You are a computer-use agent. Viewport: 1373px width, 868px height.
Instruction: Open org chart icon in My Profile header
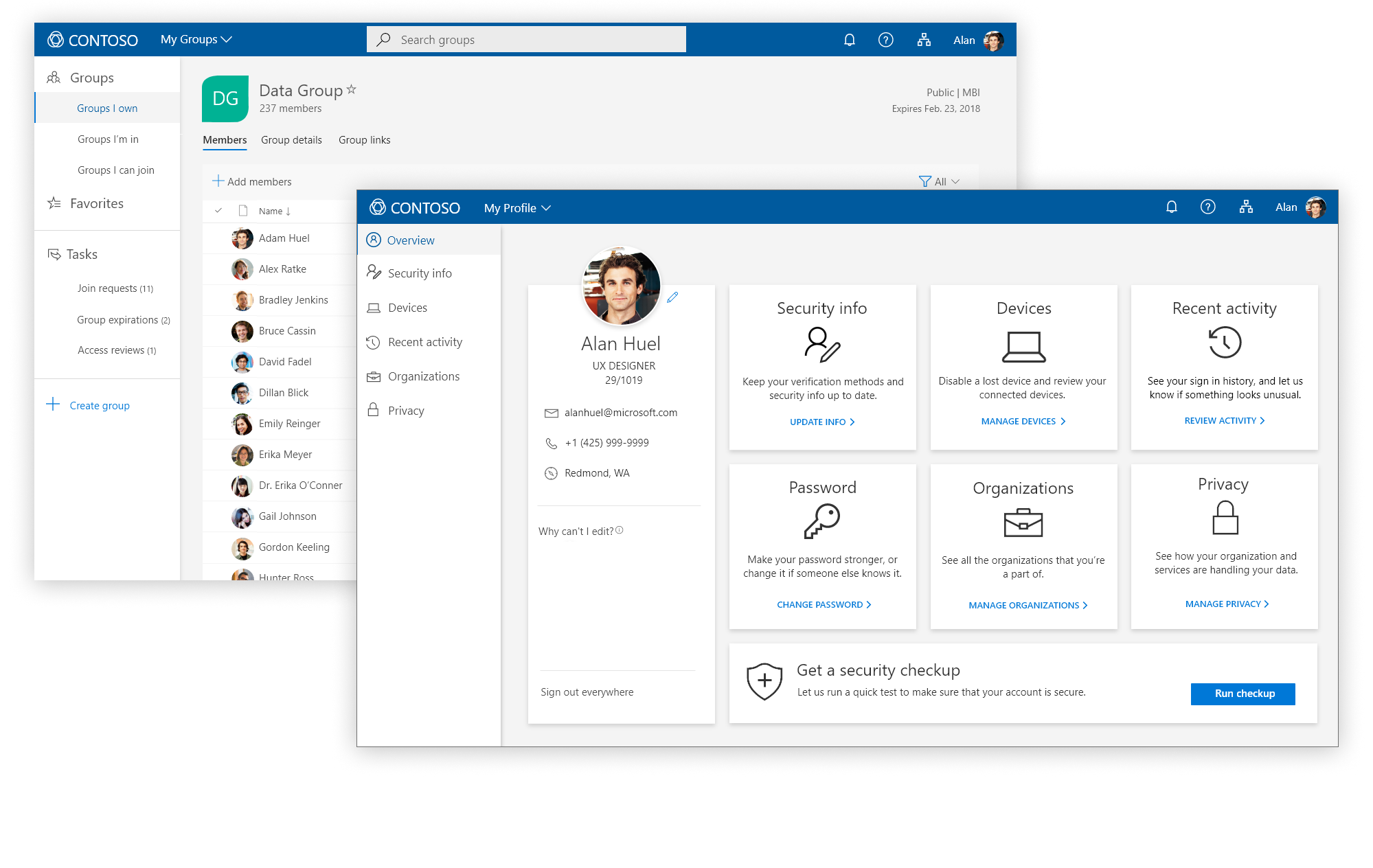click(1246, 207)
